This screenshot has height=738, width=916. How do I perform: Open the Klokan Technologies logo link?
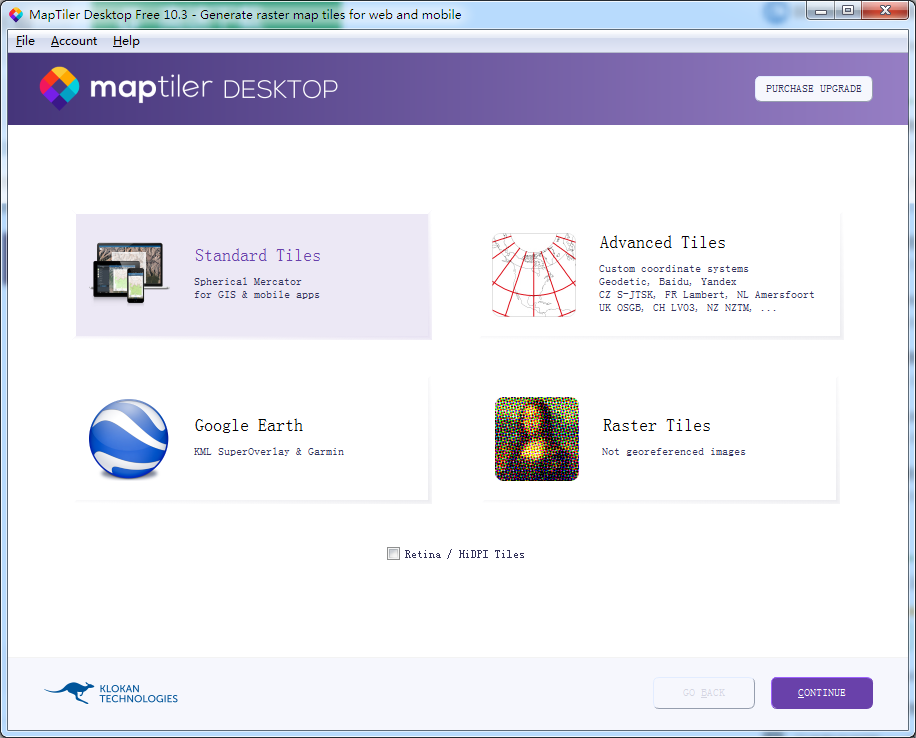point(111,693)
